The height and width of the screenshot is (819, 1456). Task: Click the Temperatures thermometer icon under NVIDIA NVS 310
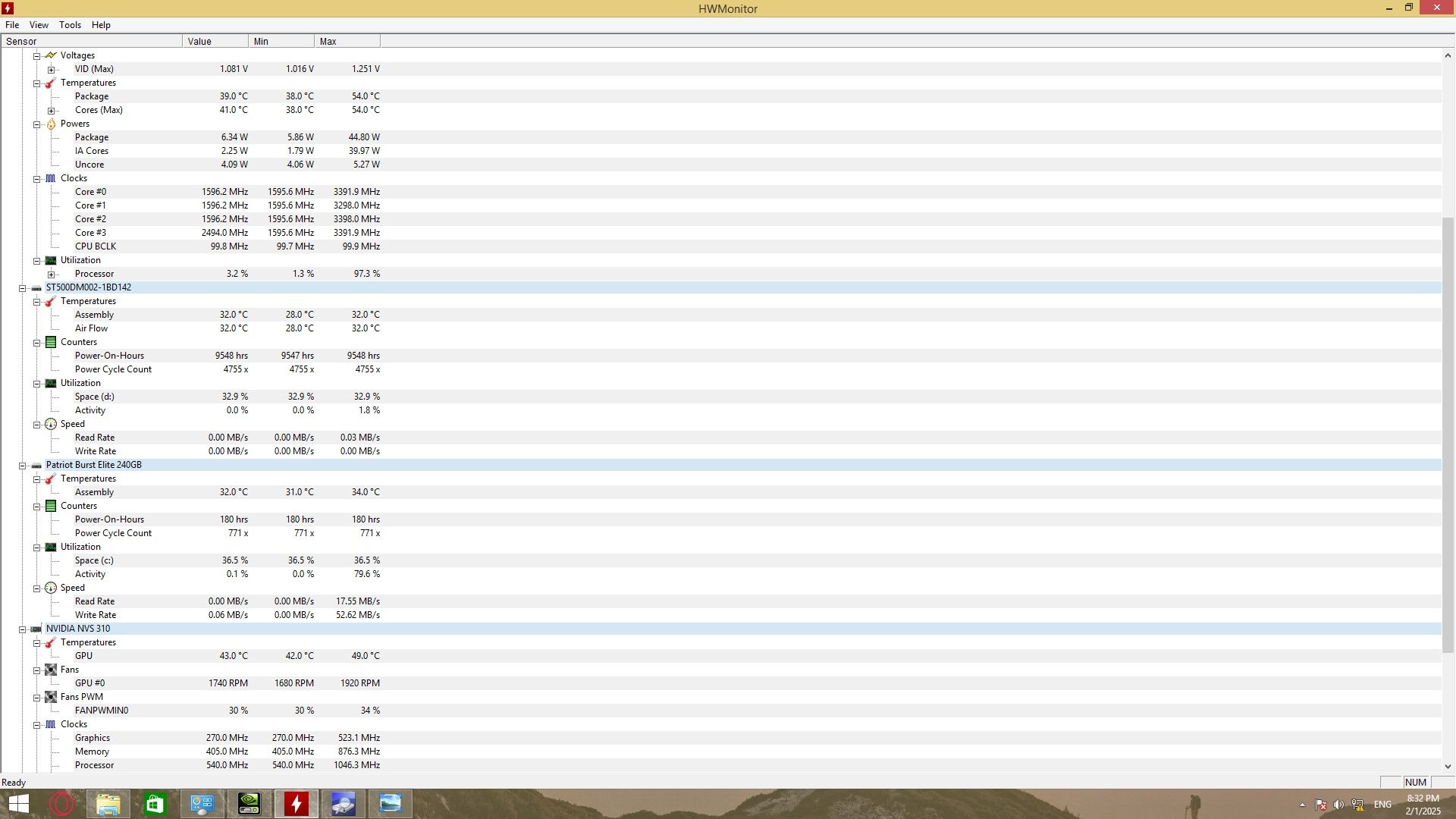pos(51,642)
